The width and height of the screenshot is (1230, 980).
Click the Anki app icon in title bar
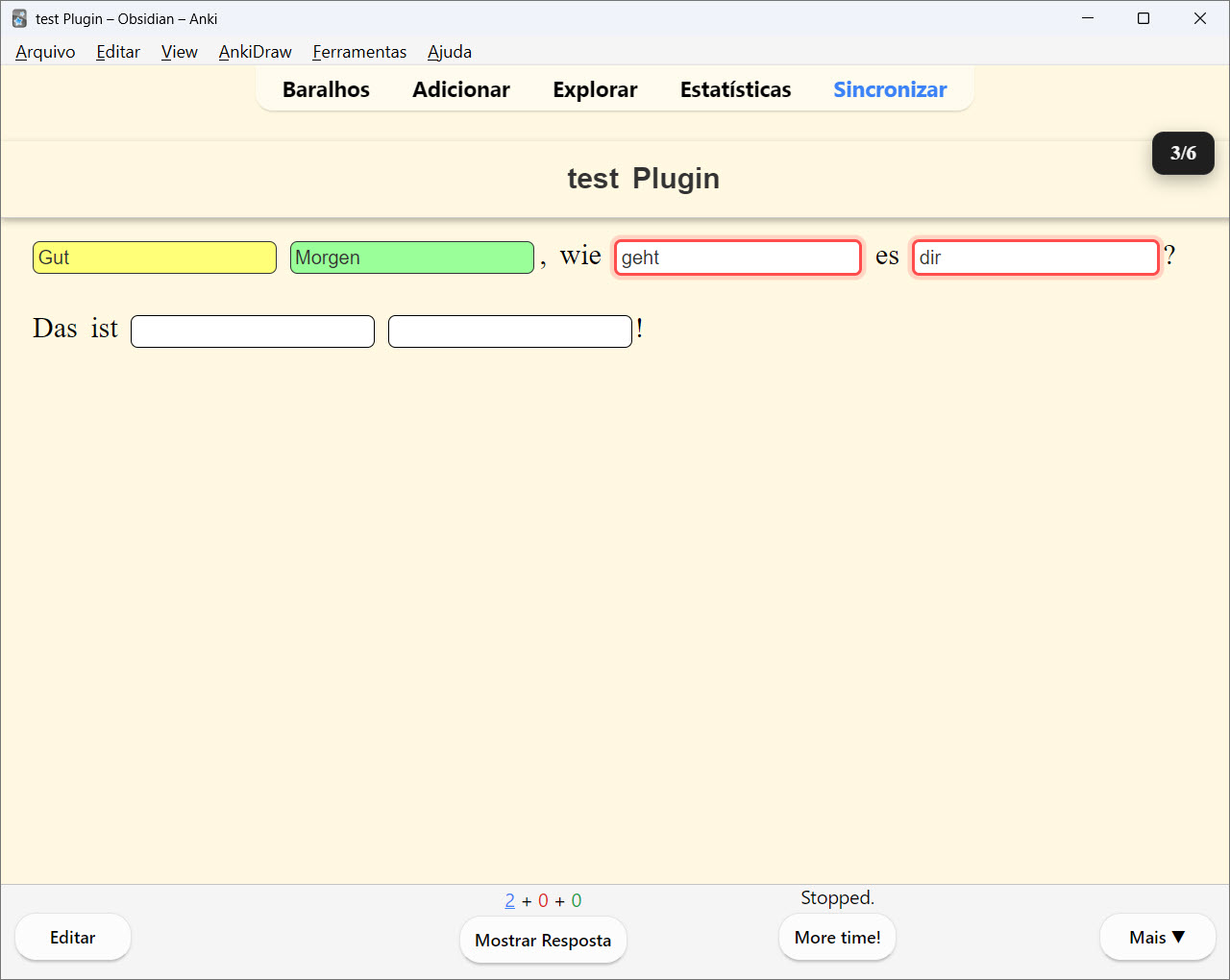pyautogui.click(x=19, y=18)
